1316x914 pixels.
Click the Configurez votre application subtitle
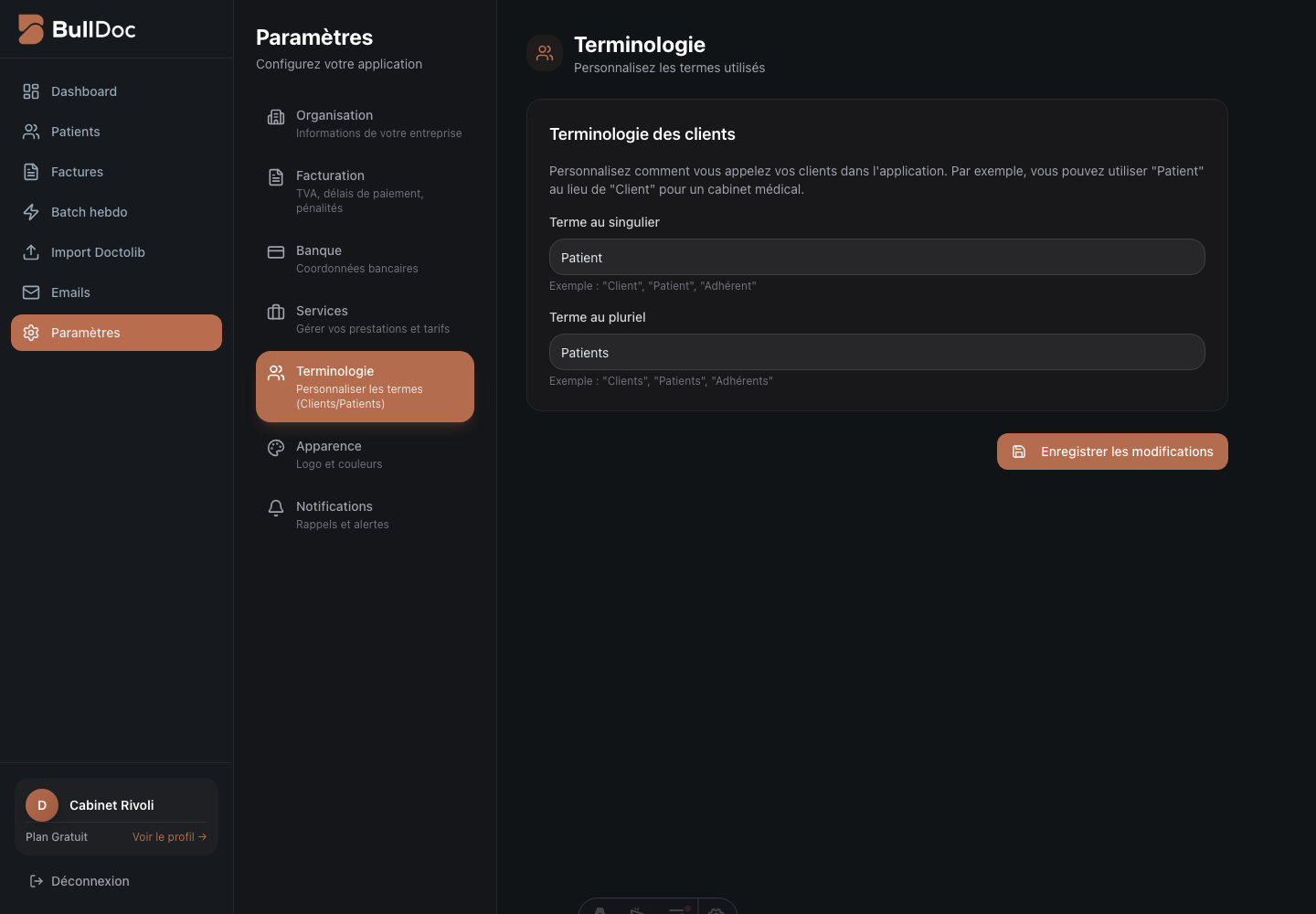[339, 64]
